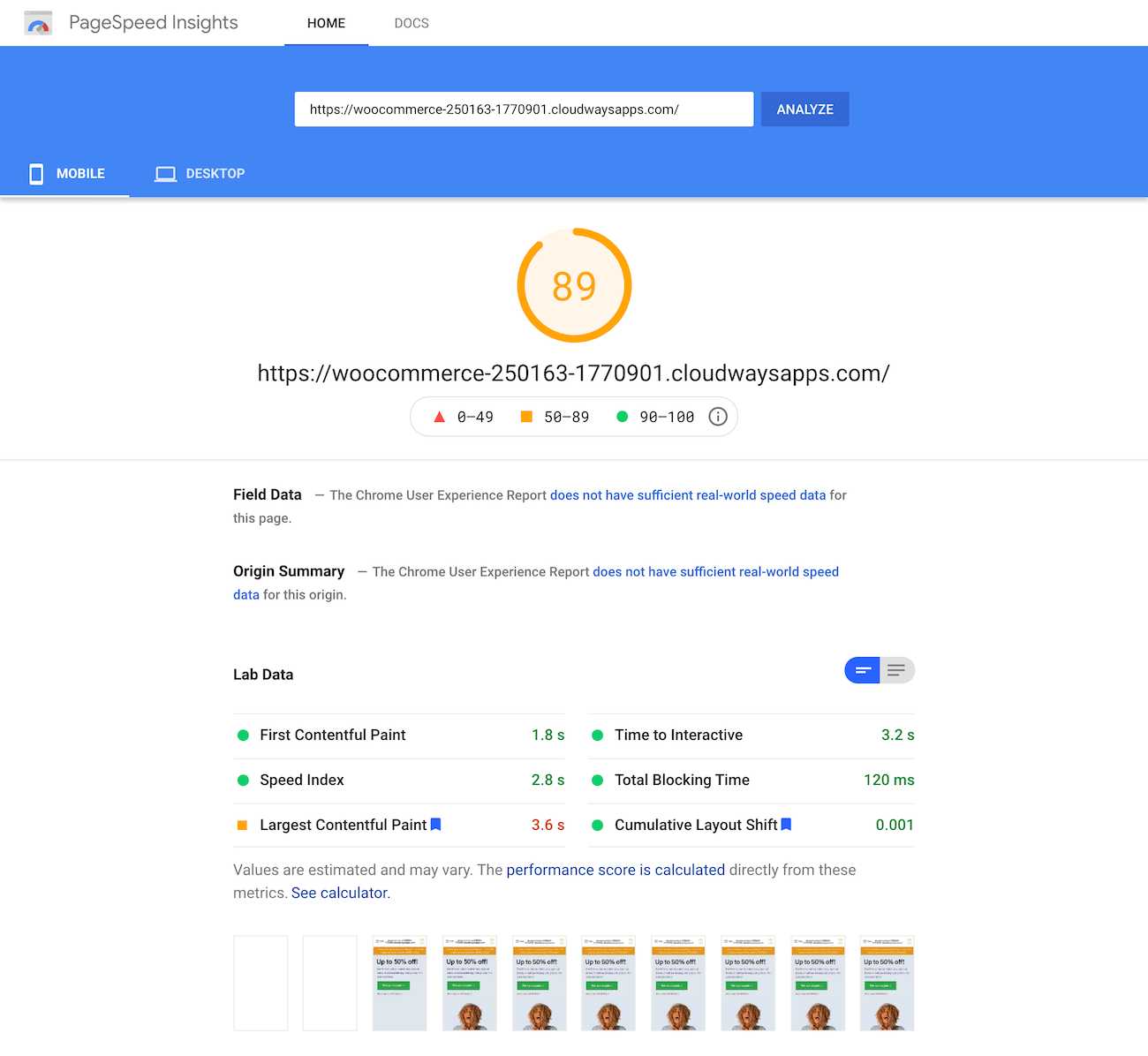Click the 1.8 s First Contentful Paint value

(548, 735)
